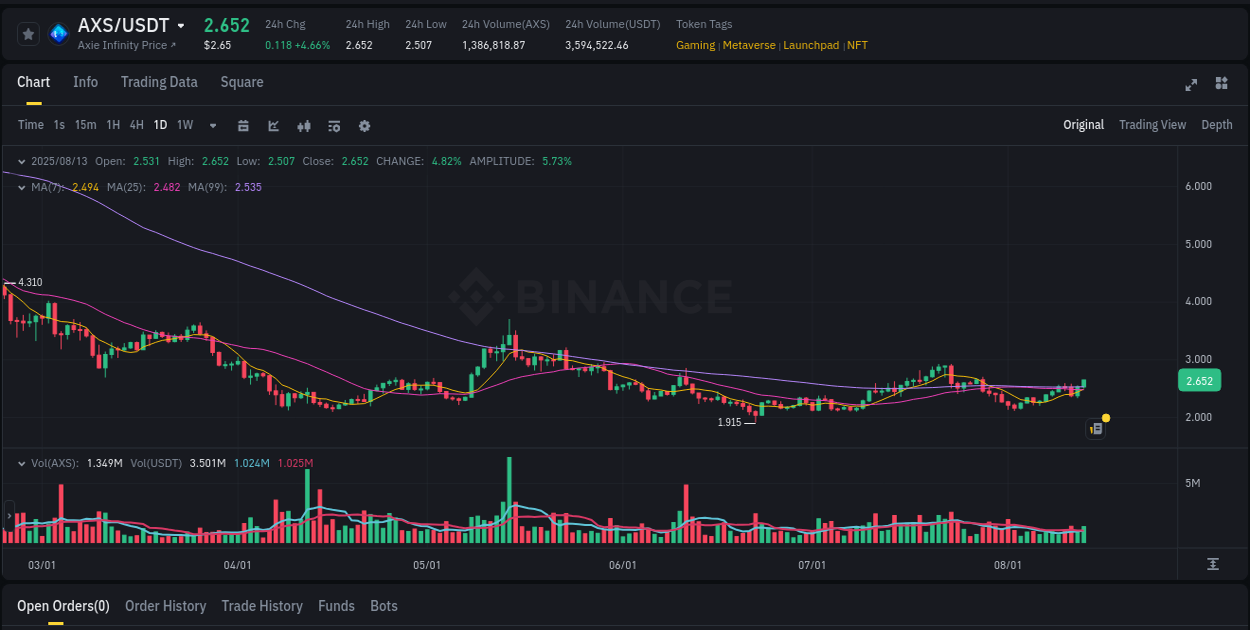Image resolution: width=1250 pixels, height=630 pixels.
Task: Expand the interval options dropdown arrow
Action: 212,126
